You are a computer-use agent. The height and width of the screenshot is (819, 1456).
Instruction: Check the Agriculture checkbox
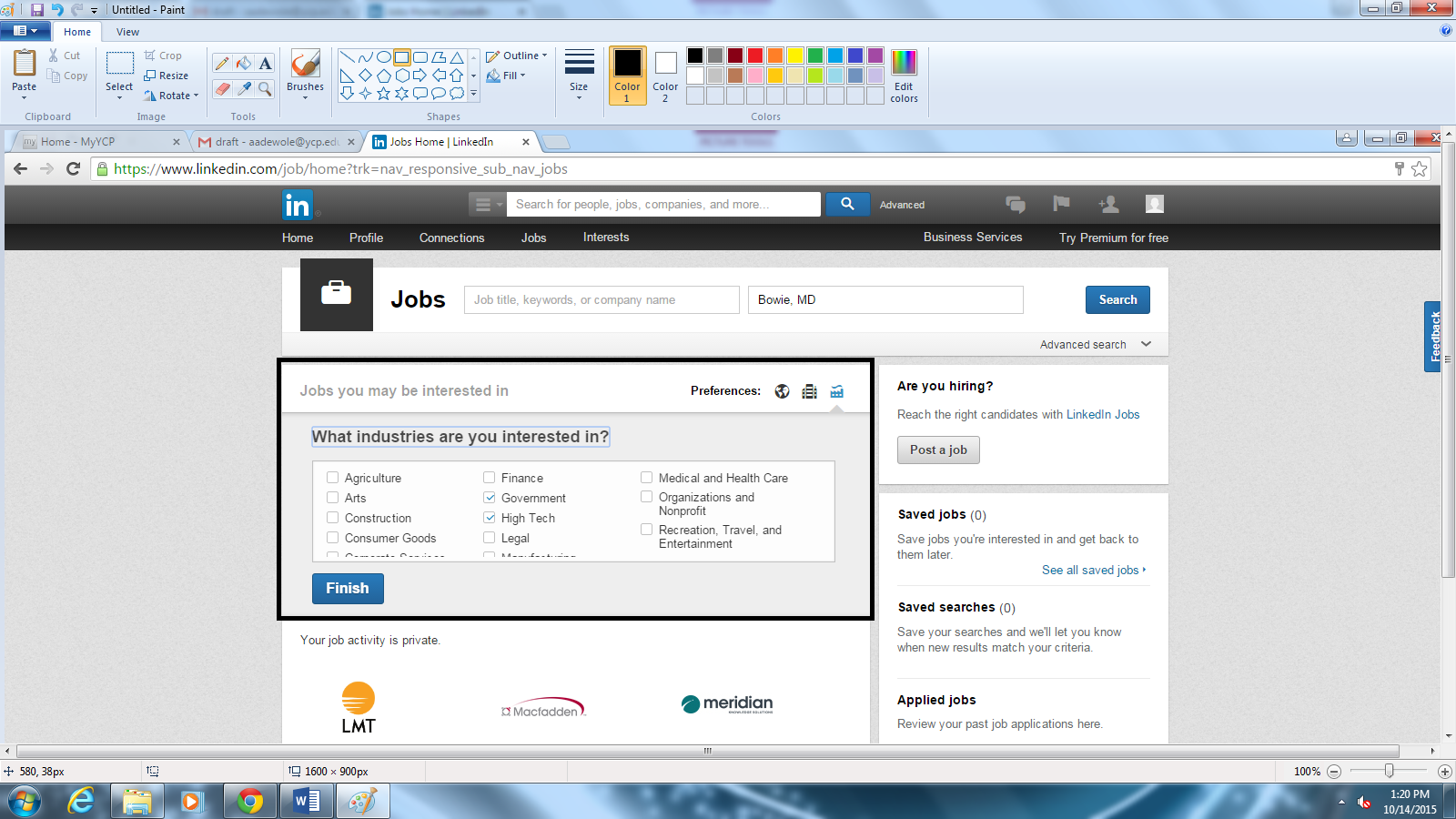(x=332, y=478)
